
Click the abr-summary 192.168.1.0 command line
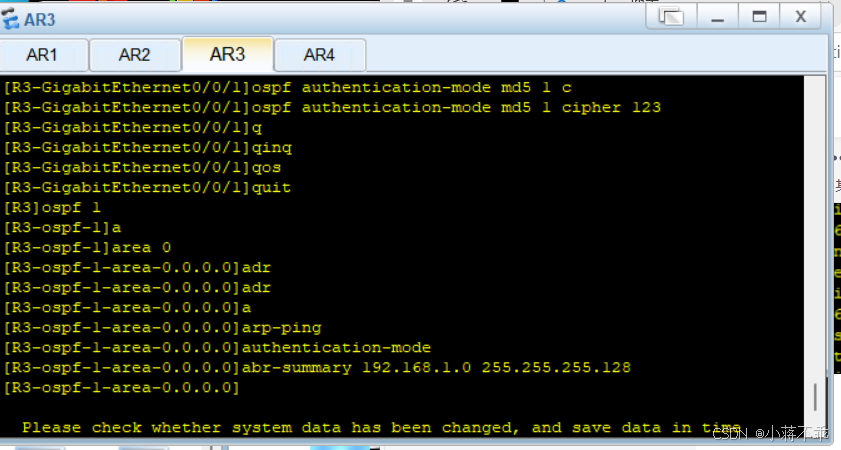pos(318,368)
